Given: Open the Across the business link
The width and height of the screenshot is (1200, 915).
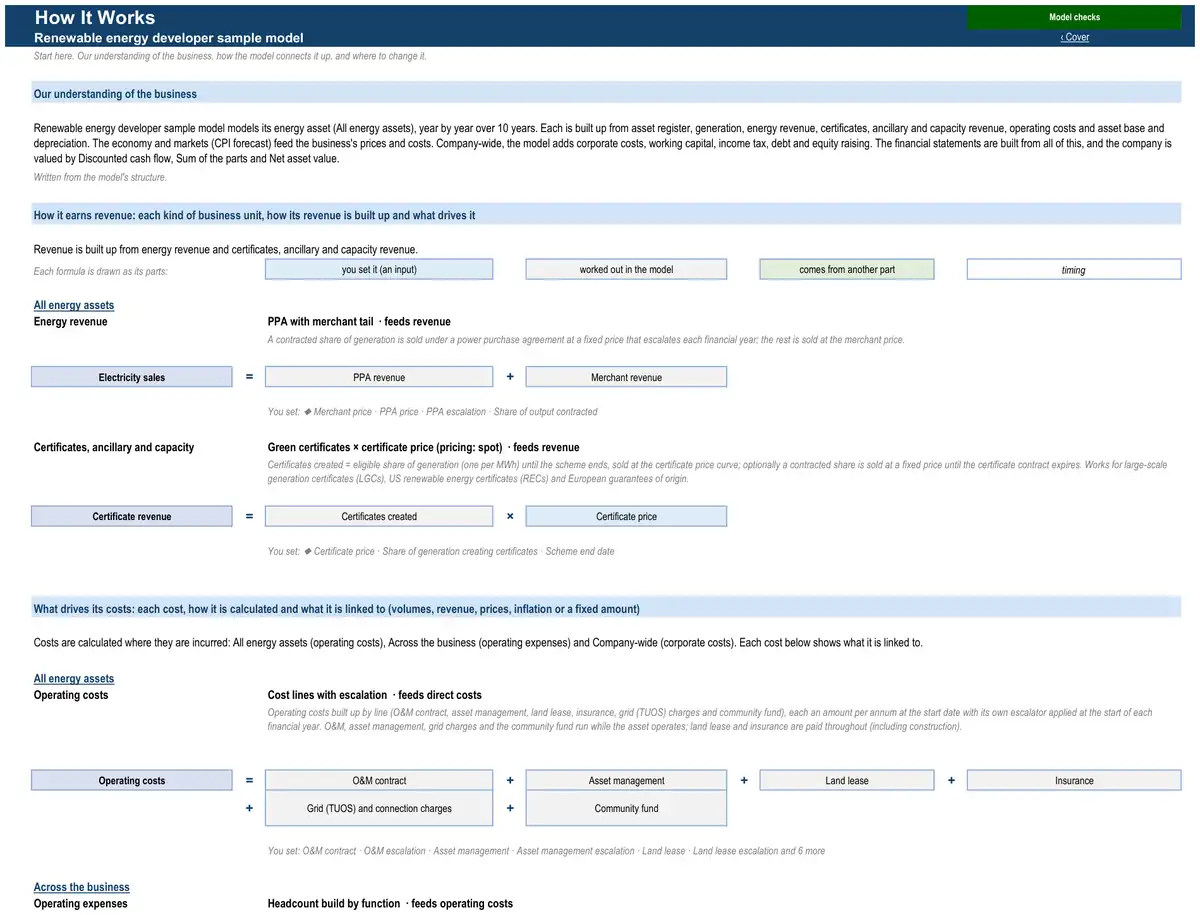Looking at the screenshot, I should (81, 887).
